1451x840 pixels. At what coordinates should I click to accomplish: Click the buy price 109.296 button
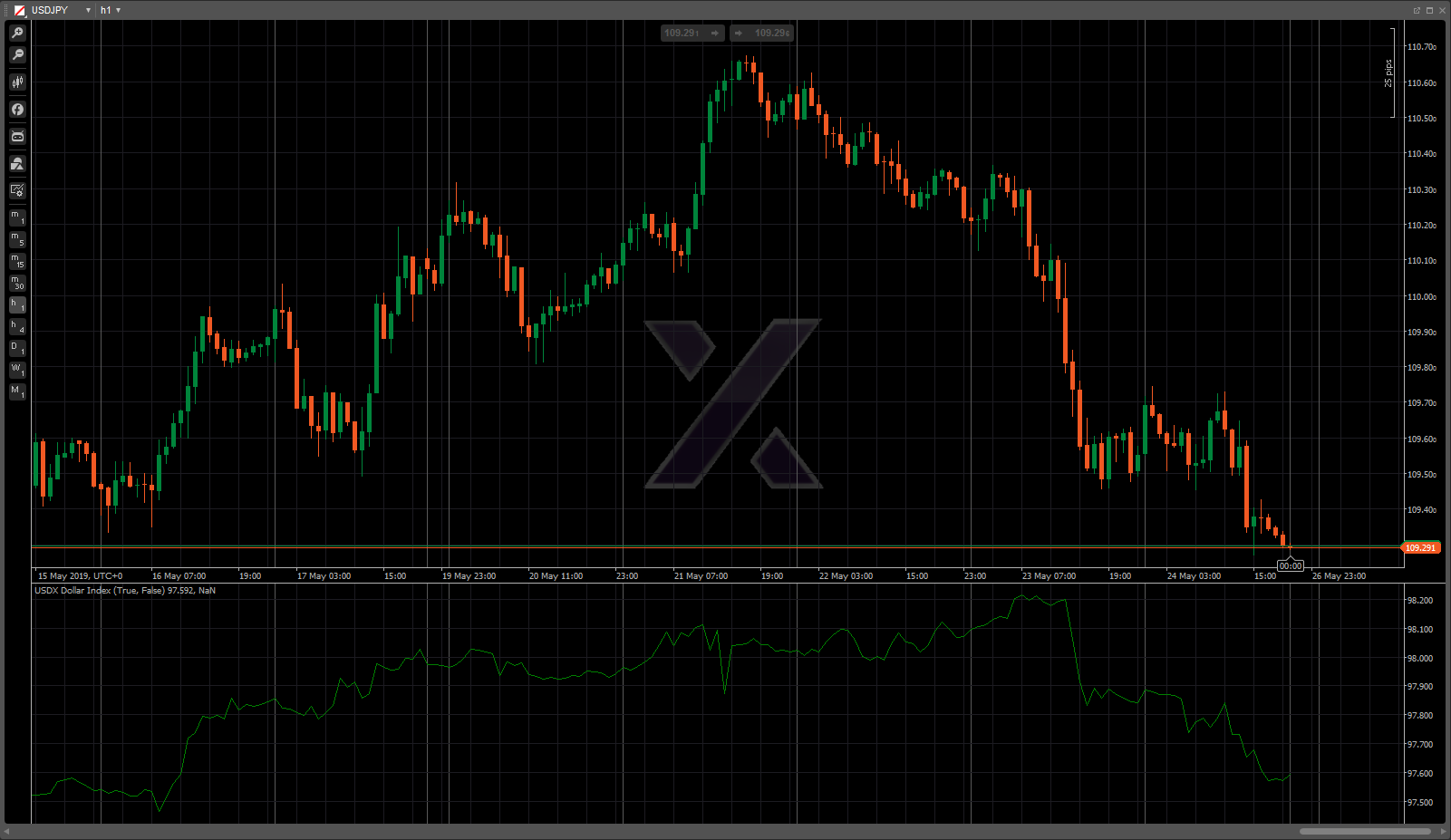coord(761,34)
